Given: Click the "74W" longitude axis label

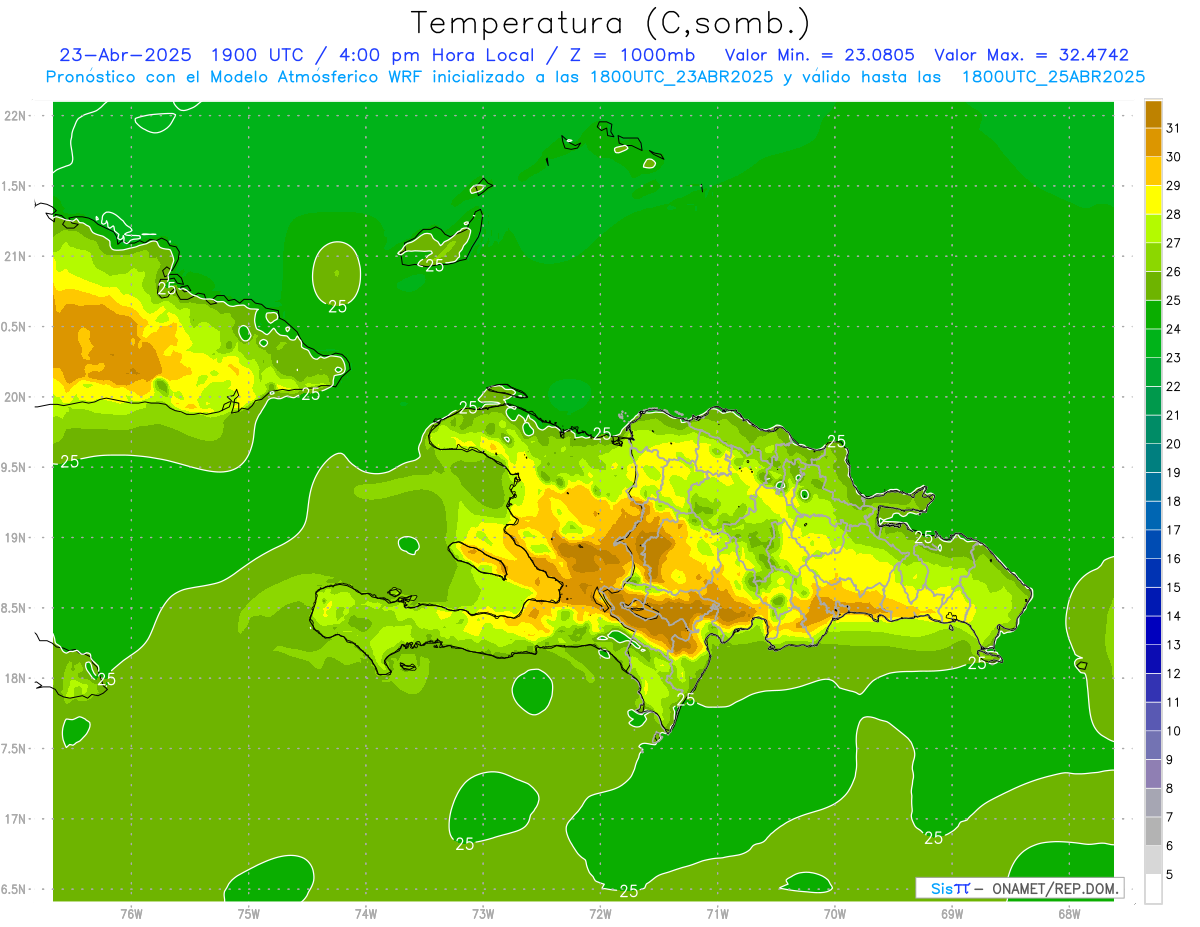Looking at the screenshot, I should click(366, 914).
